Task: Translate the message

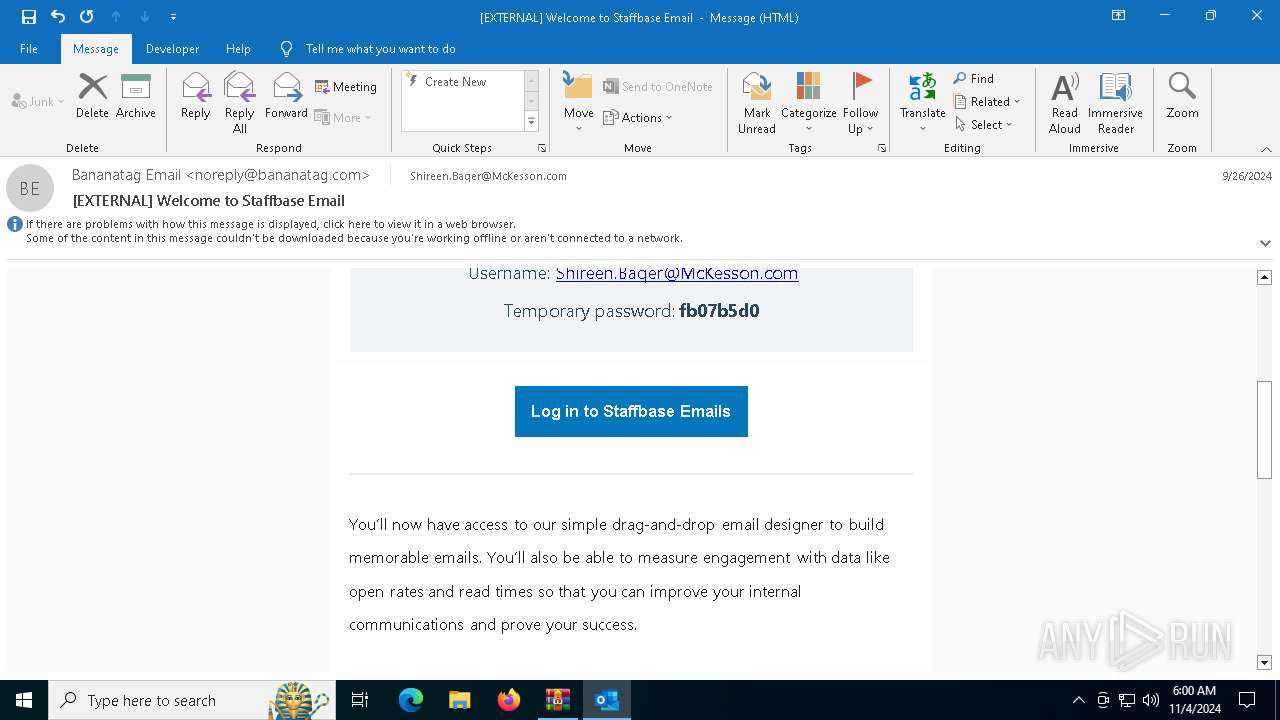Action: coord(922,103)
